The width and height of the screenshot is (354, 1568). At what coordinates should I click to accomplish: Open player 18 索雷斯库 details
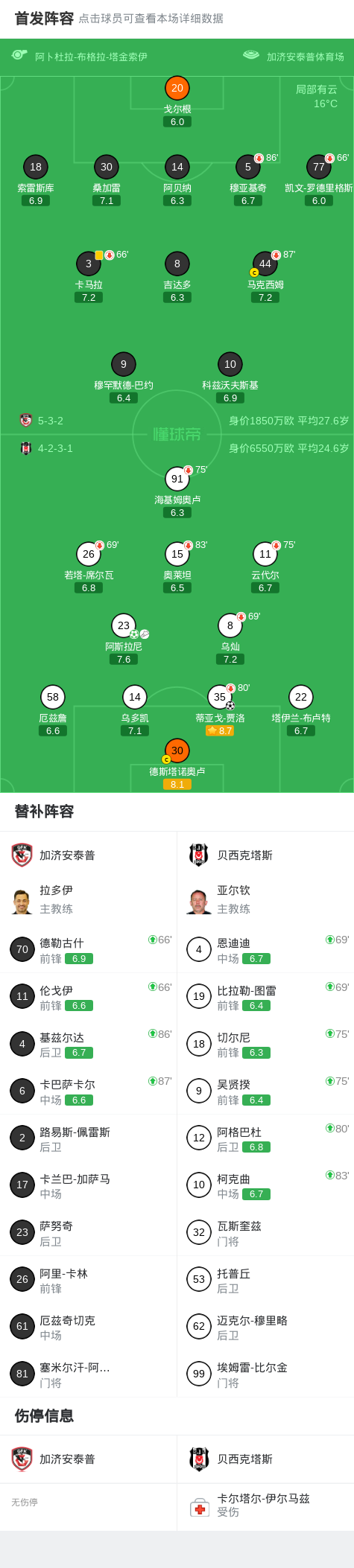coord(36,167)
